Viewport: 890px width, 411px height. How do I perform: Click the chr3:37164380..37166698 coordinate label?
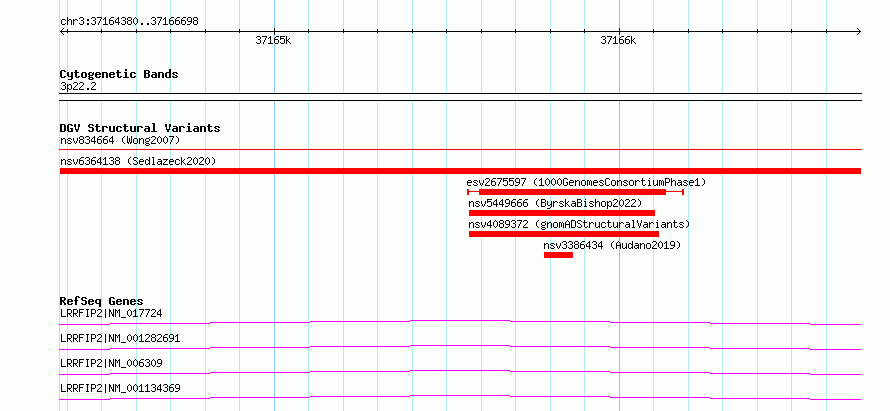(x=129, y=22)
